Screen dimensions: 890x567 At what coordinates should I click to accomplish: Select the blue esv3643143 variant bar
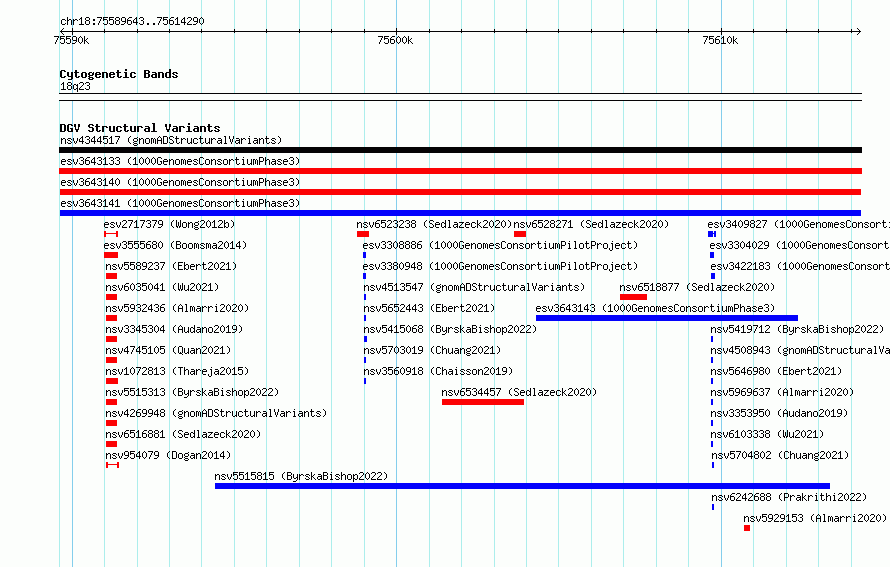667,318
